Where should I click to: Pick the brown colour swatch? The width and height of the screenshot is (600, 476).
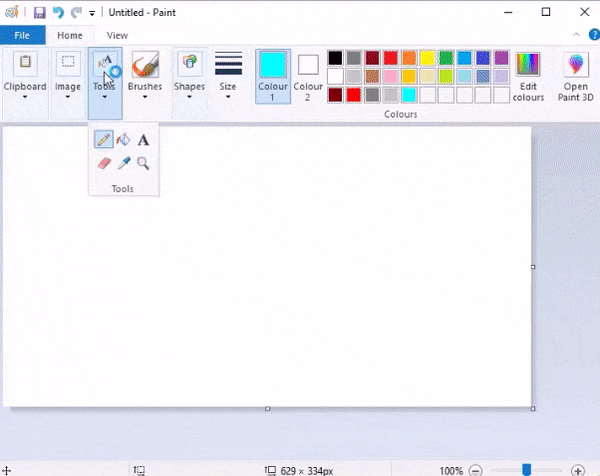(372, 77)
